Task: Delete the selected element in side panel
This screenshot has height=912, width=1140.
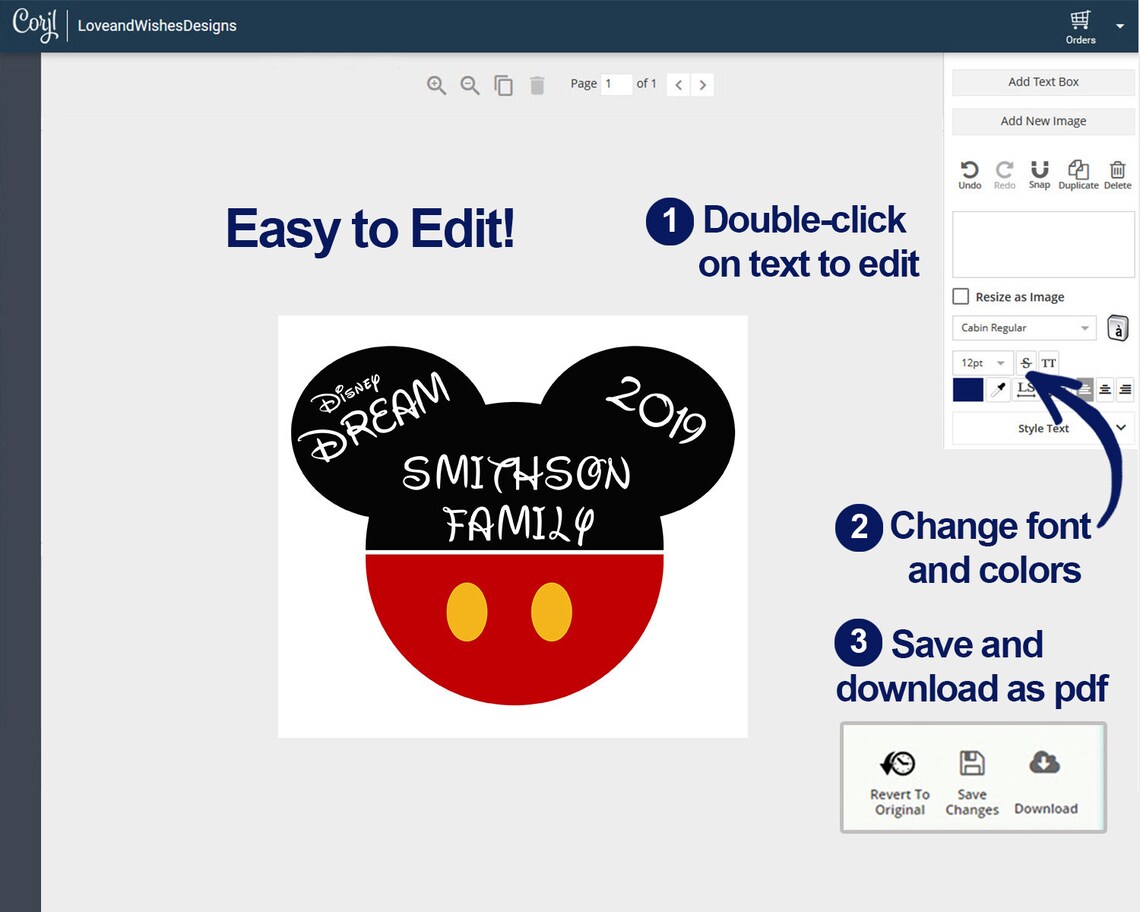Action: tap(1117, 175)
